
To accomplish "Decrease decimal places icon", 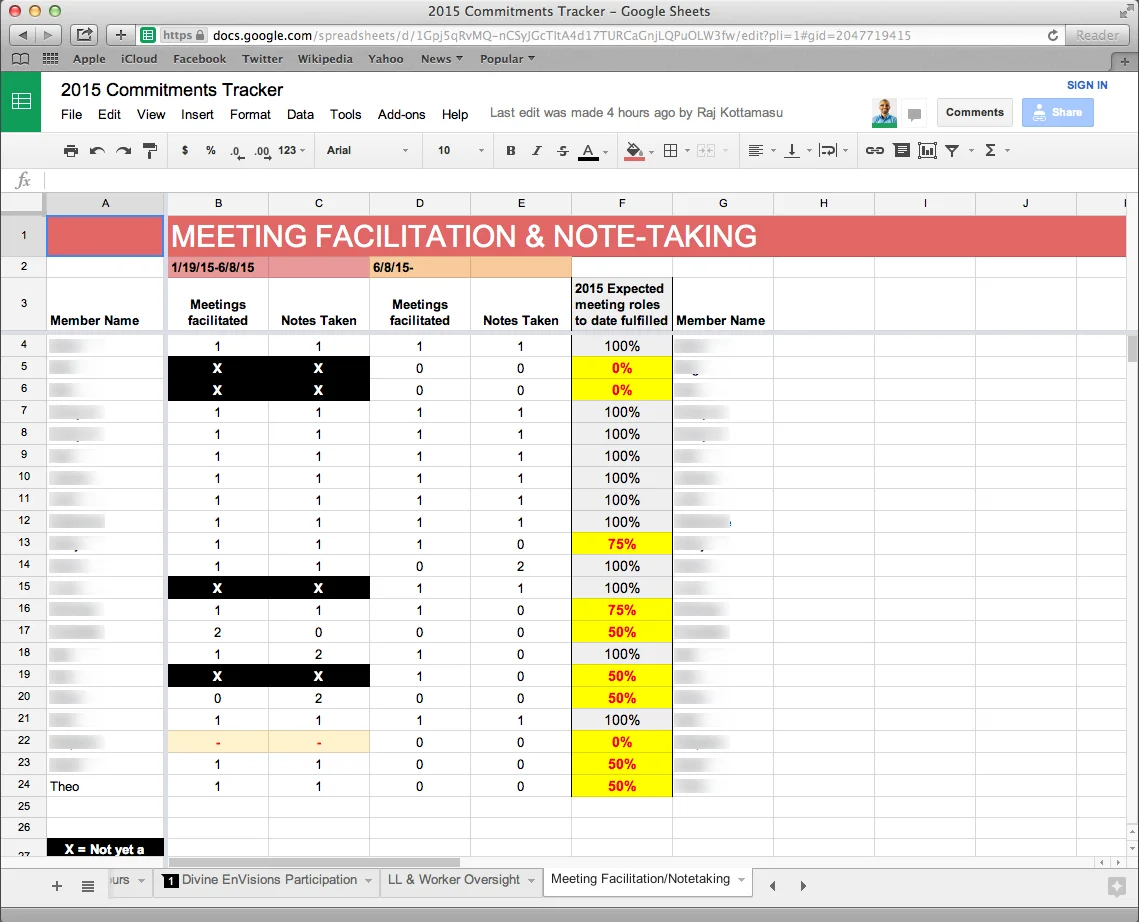I will 236,151.
